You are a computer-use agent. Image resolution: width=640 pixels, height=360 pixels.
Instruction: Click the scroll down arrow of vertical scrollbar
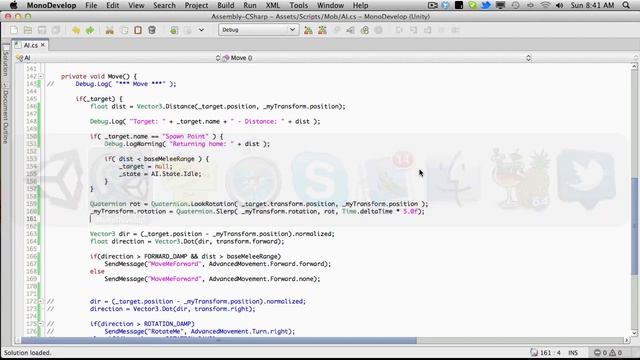tap(634, 333)
